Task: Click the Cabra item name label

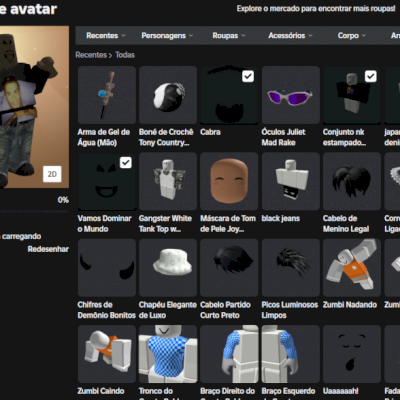Action: [x=210, y=132]
